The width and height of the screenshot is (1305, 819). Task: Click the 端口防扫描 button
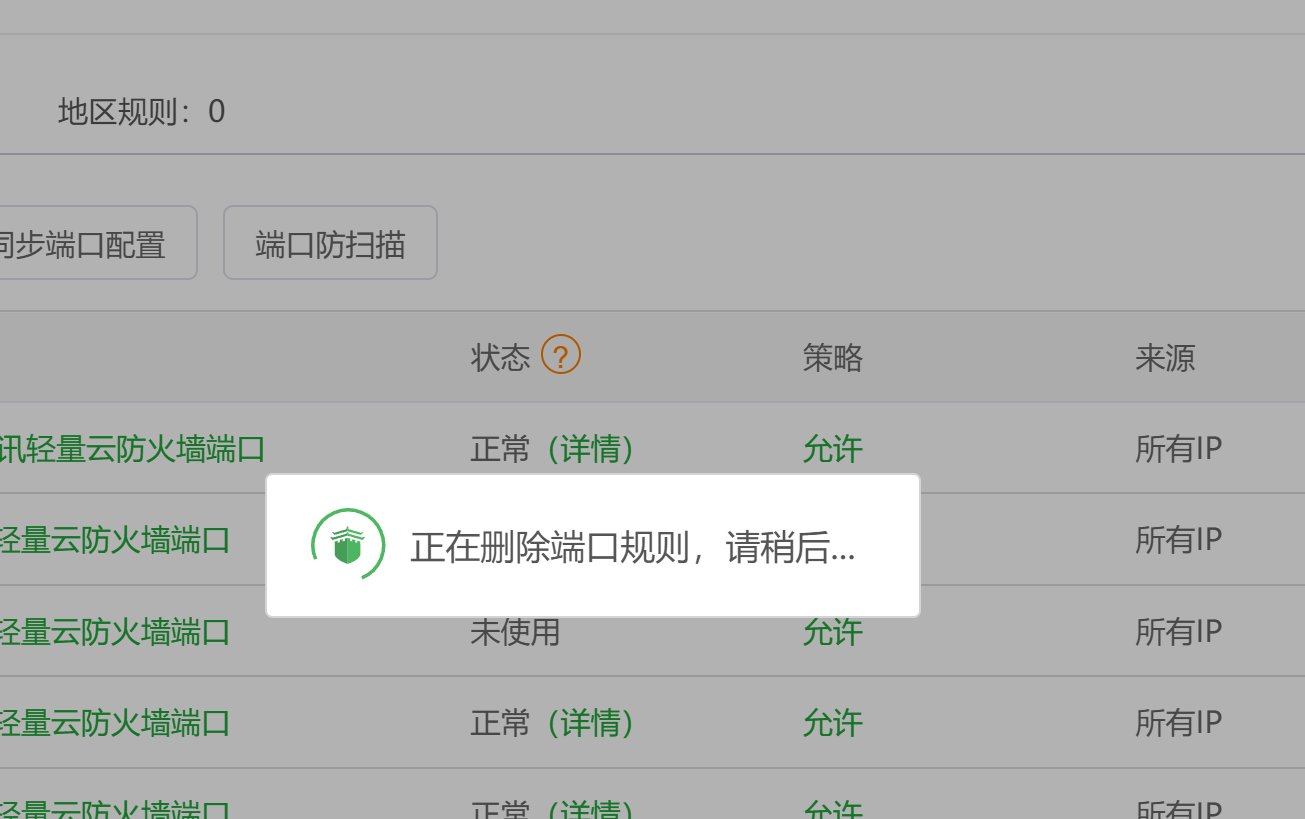330,243
